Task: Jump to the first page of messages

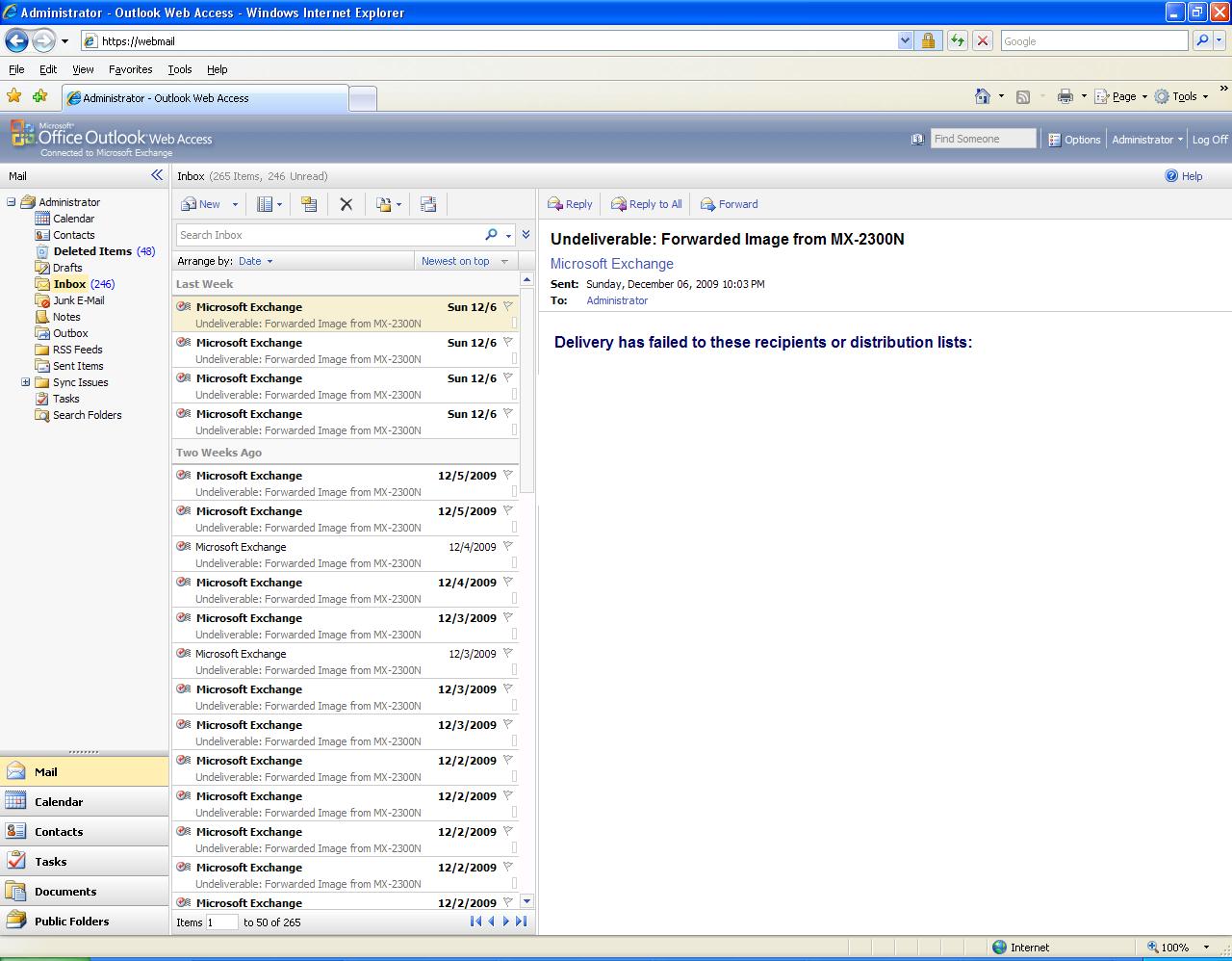Action: click(475, 922)
